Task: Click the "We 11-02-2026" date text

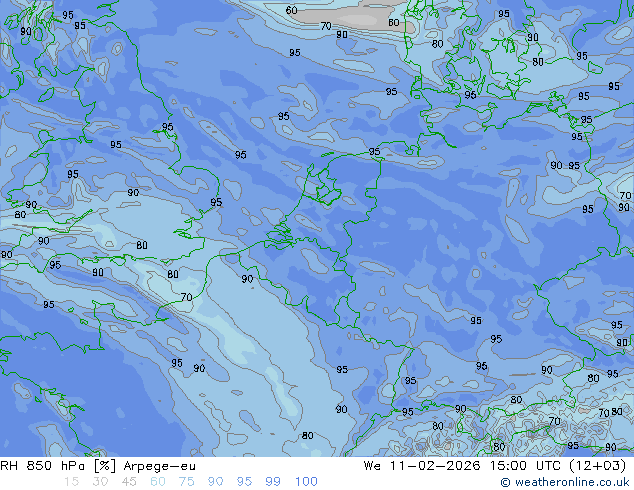Action: click(x=422, y=466)
